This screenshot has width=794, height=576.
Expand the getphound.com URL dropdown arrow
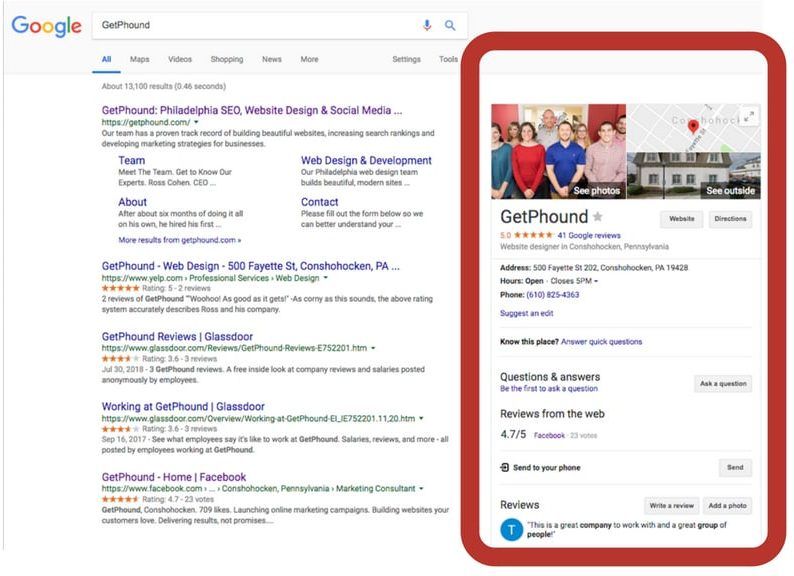[x=196, y=122]
